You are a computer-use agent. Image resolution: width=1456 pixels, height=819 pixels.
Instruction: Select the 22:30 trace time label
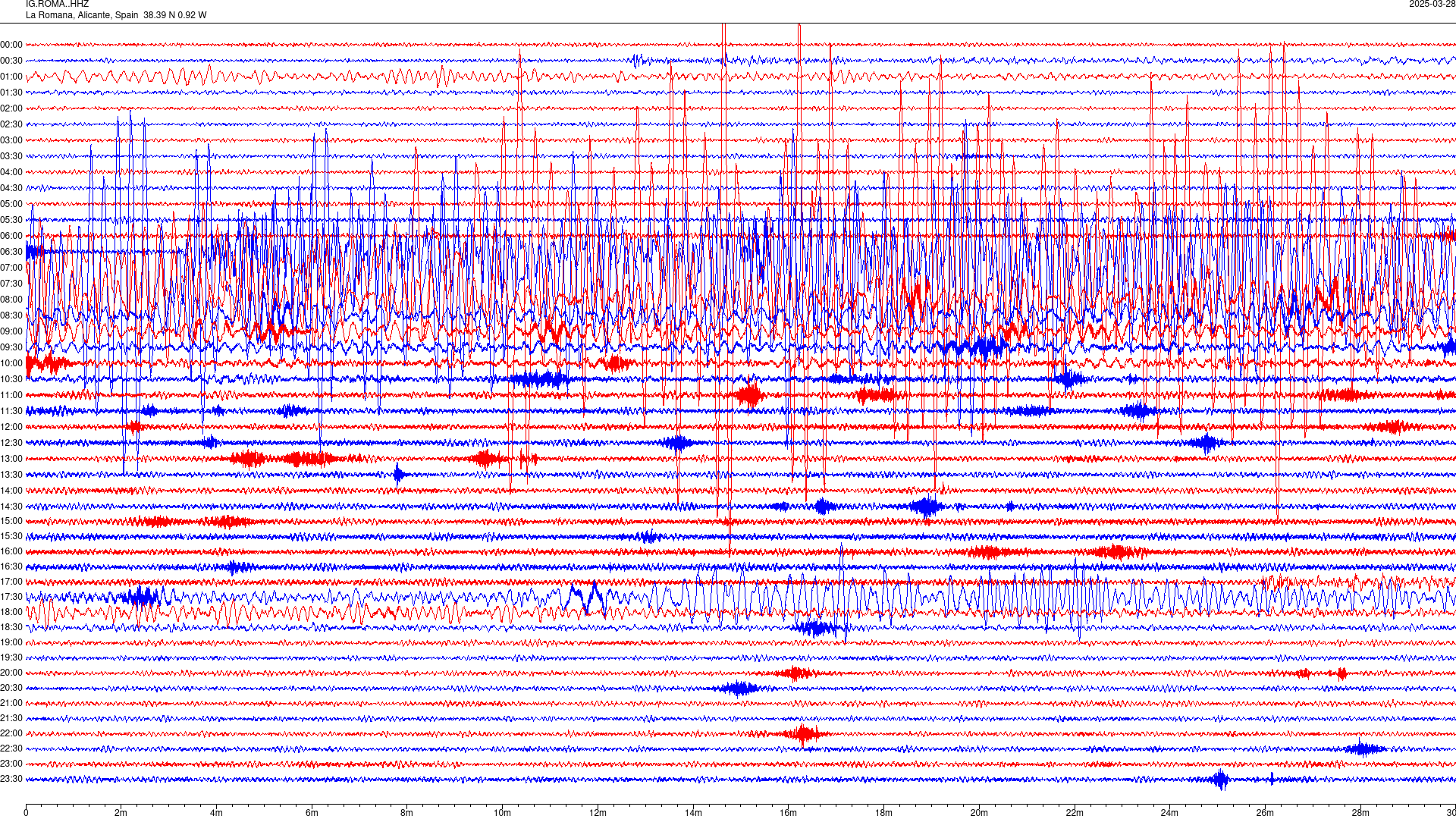pyautogui.click(x=11, y=748)
